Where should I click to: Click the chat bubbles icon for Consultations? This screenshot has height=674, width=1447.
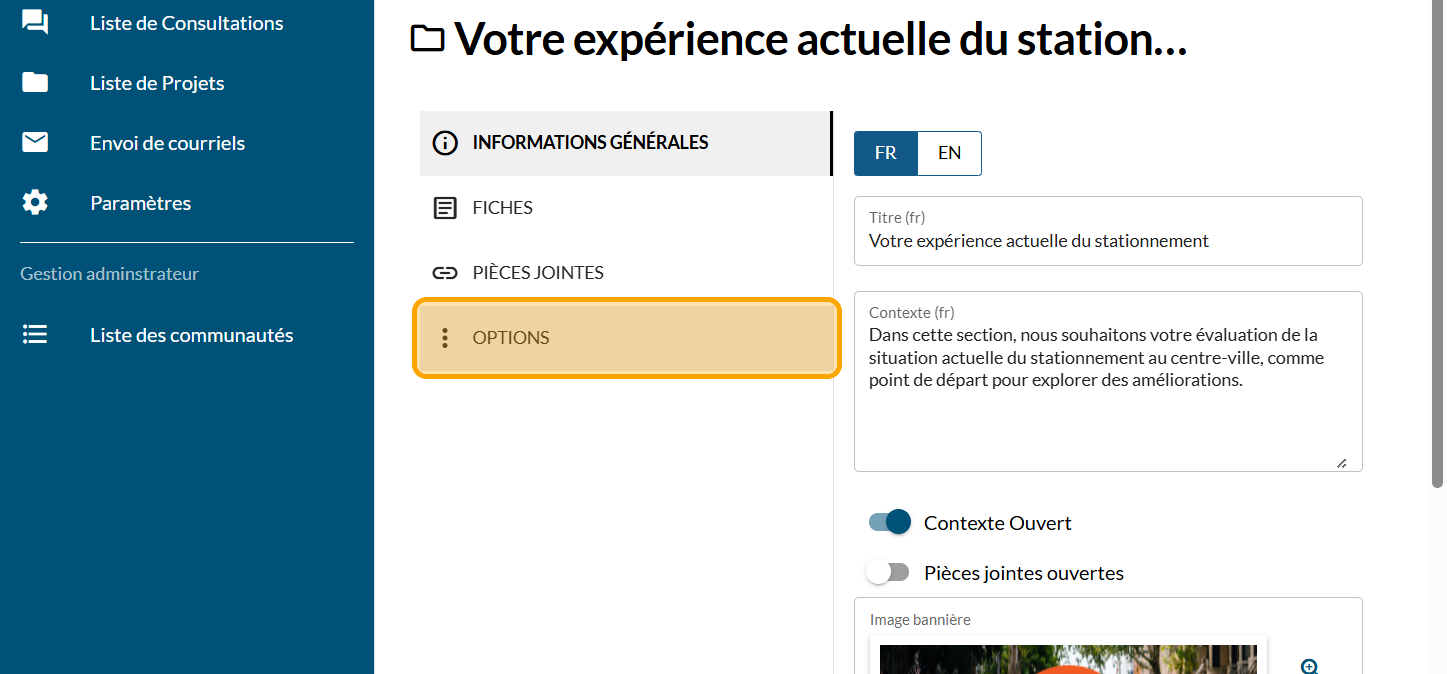coord(35,22)
